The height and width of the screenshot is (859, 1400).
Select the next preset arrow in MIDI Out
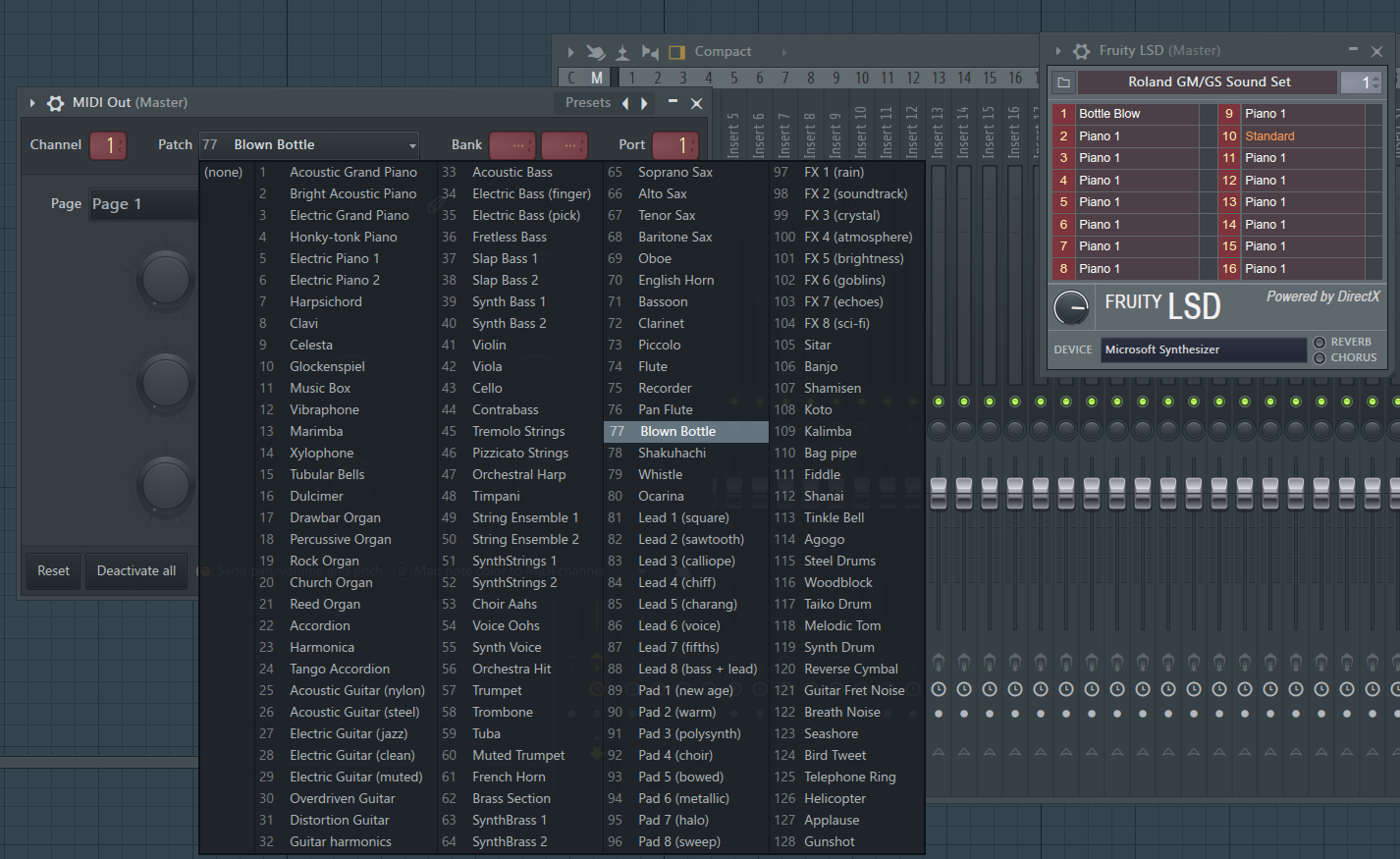pos(644,103)
